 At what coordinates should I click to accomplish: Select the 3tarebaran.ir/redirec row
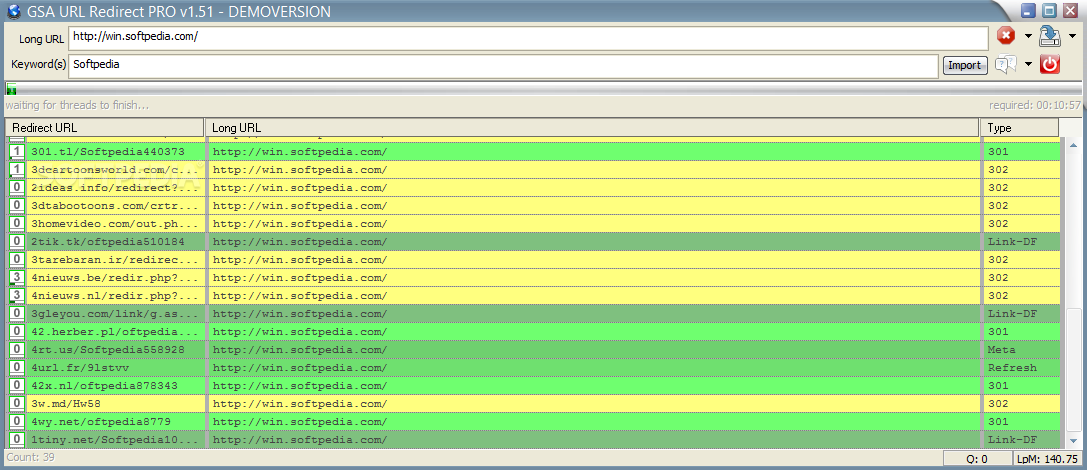click(534, 260)
